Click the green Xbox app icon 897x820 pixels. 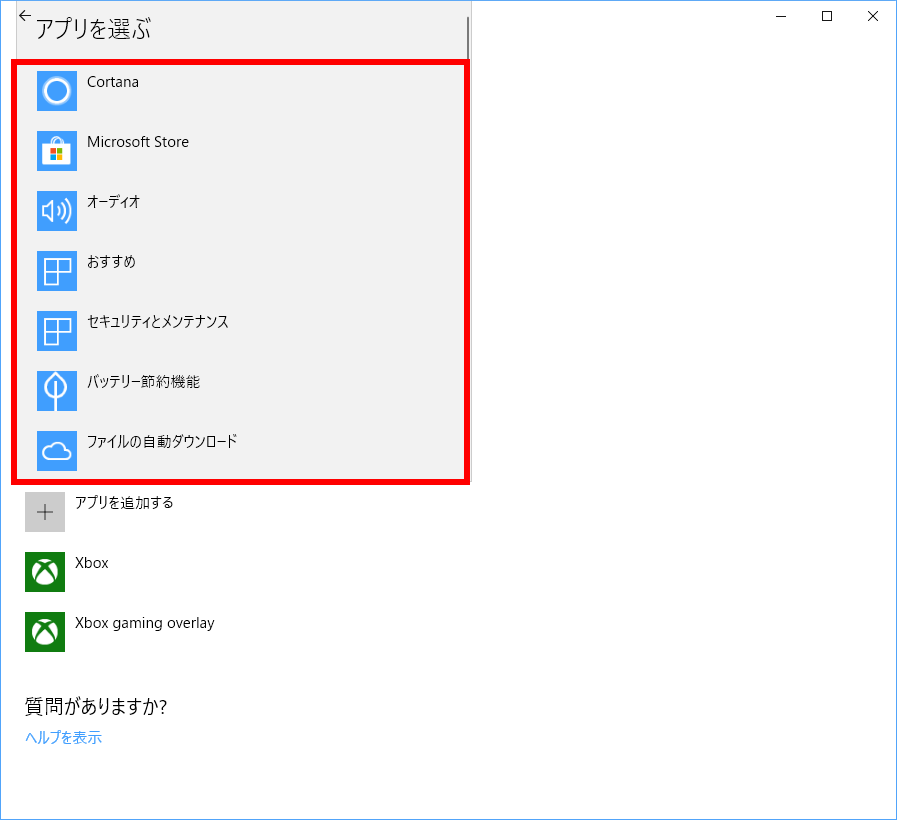(x=45, y=572)
